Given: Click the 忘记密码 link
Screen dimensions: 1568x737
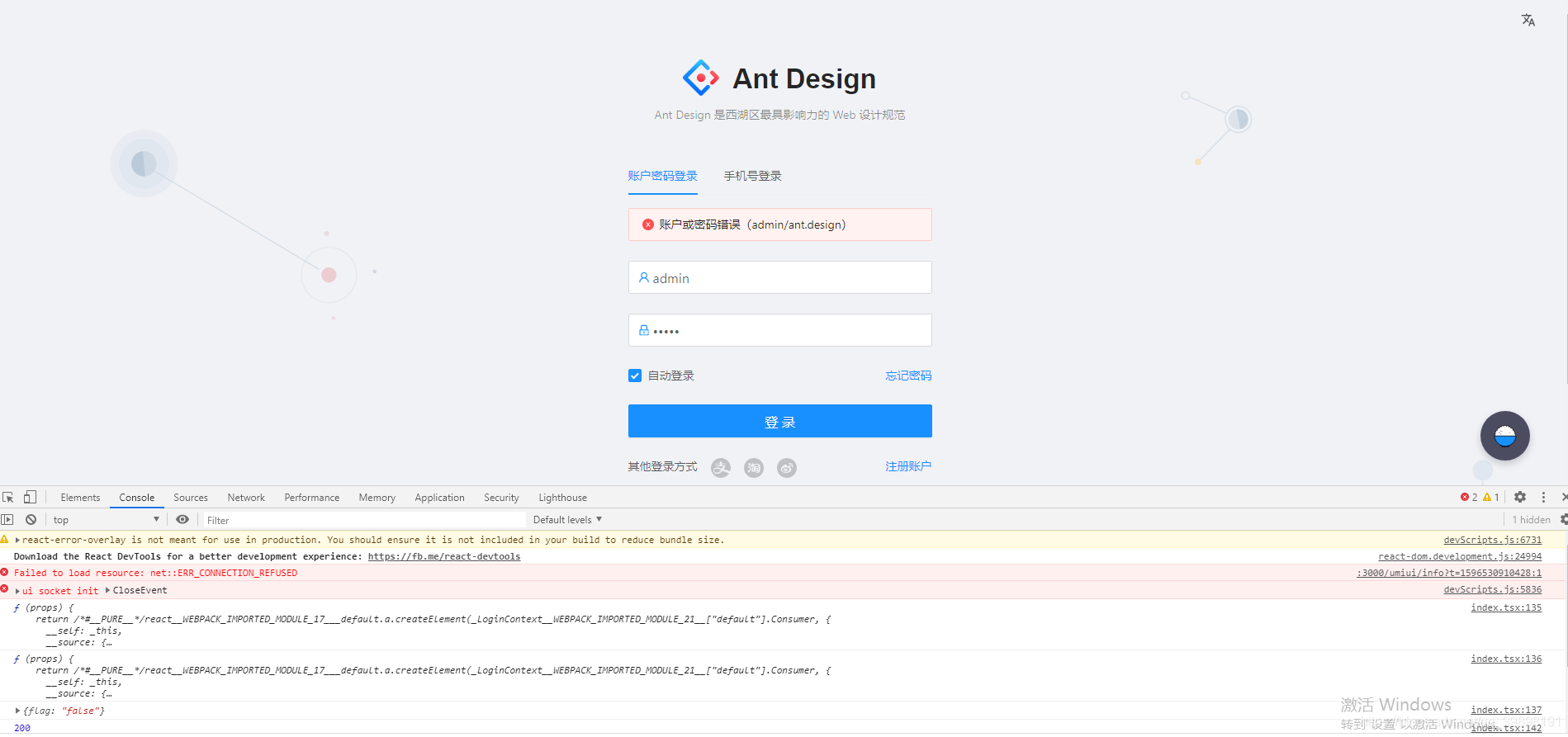Looking at the screenshot, I should tap(908, 376).
